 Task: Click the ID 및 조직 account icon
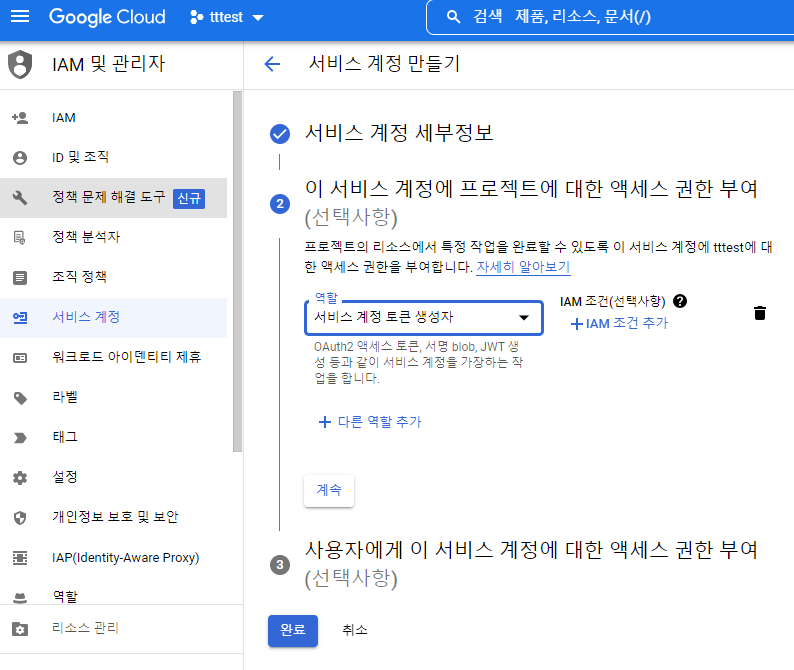tap(20, 158)
